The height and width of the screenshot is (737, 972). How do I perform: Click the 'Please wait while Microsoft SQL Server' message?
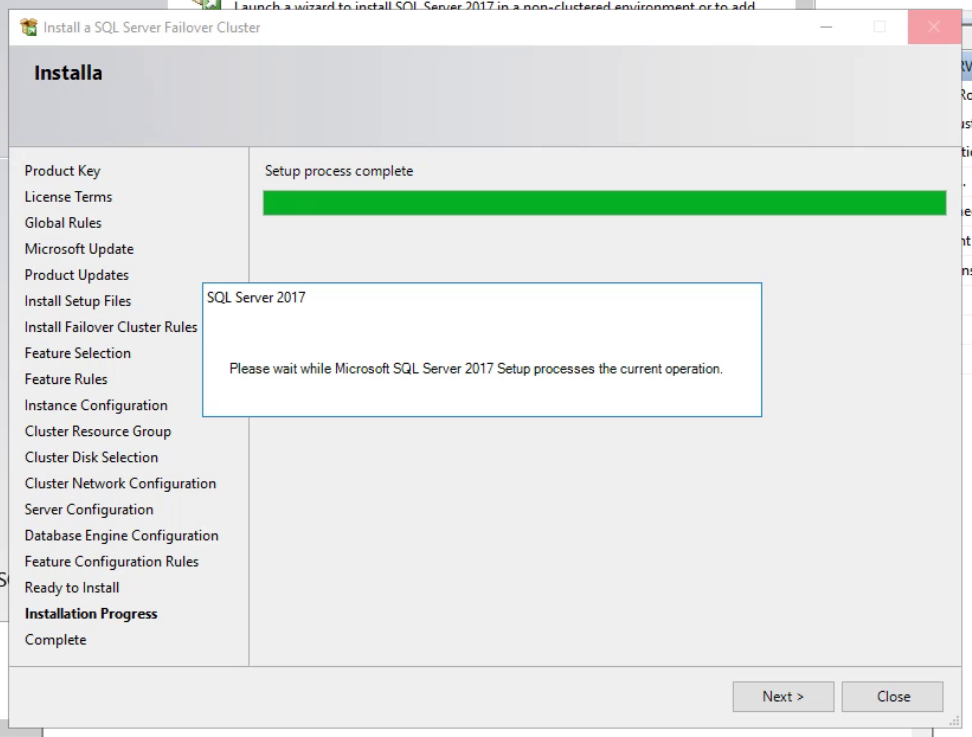pyautogui.click(x=476, y=368)
